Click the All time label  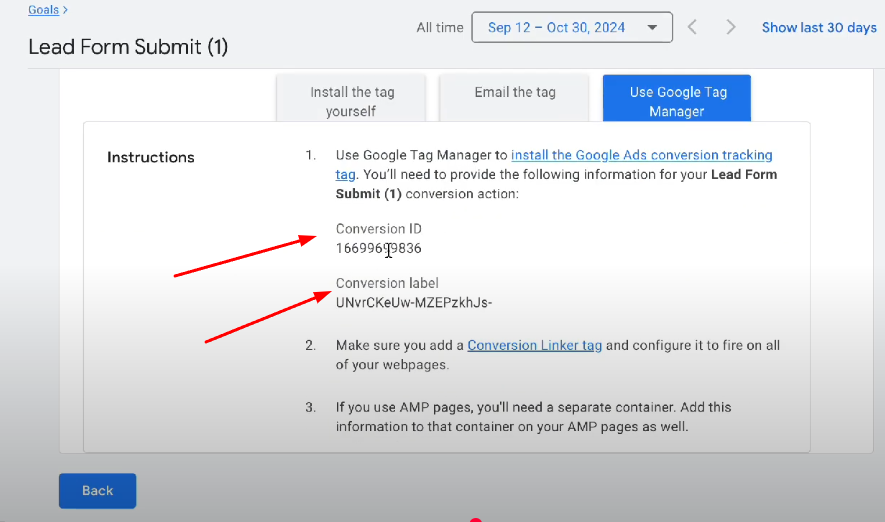pyautogui.click(x=440, y=28)
